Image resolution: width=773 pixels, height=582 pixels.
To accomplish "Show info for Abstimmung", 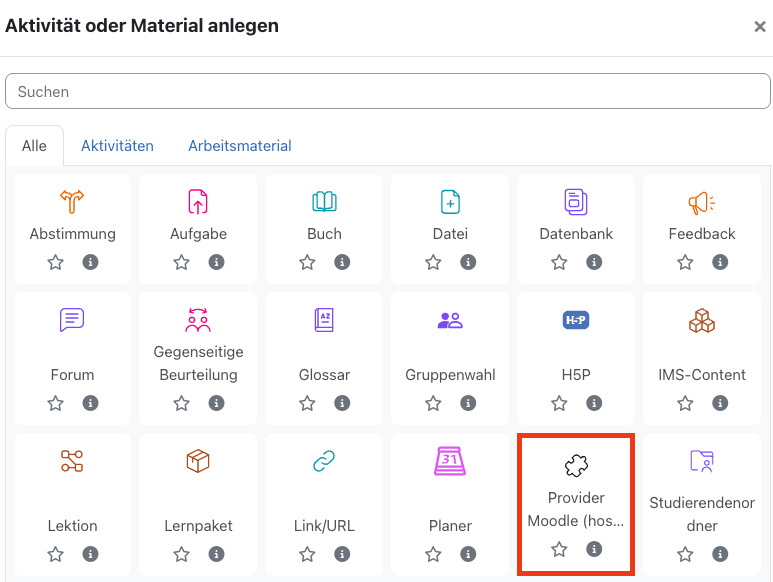I will (90, 262).
